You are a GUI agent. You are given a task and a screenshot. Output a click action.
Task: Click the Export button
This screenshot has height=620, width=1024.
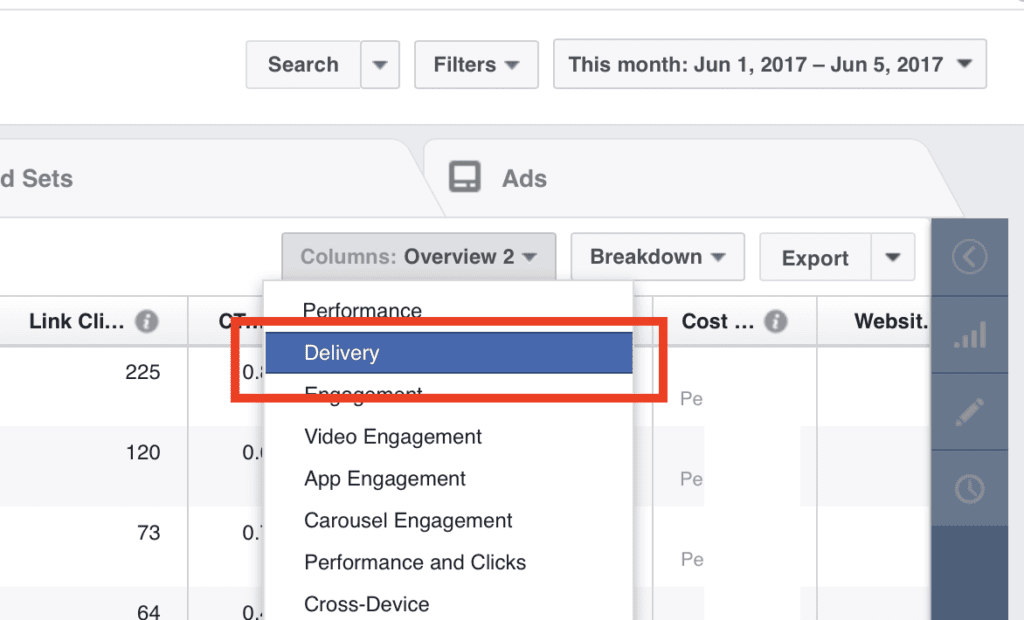tap(814, 256)
